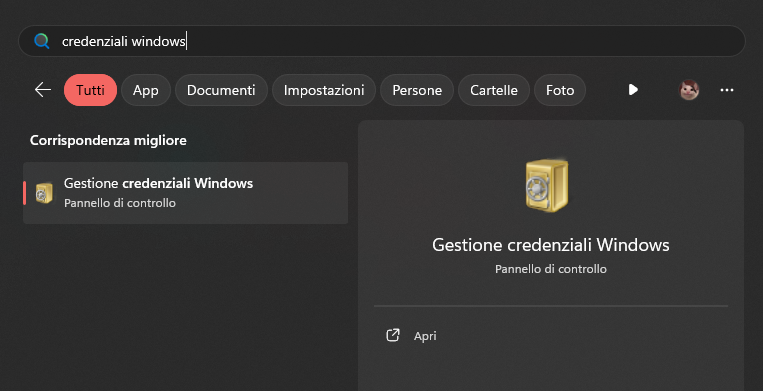Go back with the left arrow
Image resolution: width=763 pixels, height=391 pixels.
click(43, 90)
